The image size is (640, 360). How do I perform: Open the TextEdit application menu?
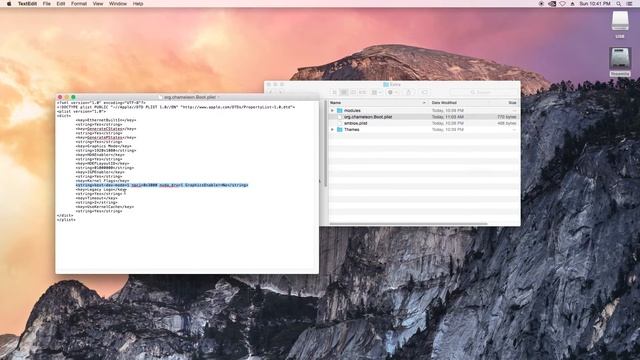click(27, 4)
